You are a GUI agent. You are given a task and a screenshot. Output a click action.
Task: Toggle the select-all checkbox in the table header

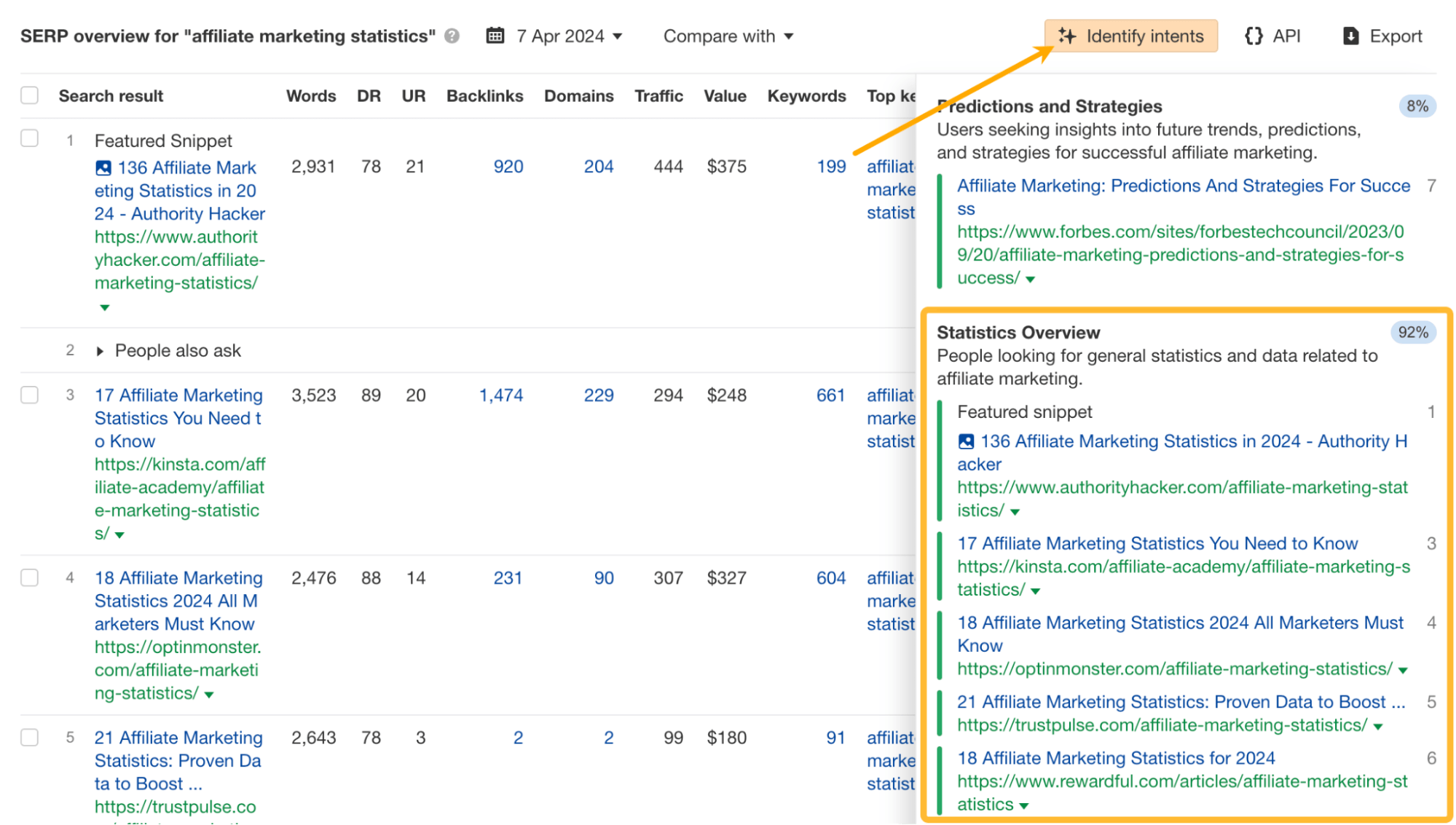pyautogui.click(x=29, y=95)
